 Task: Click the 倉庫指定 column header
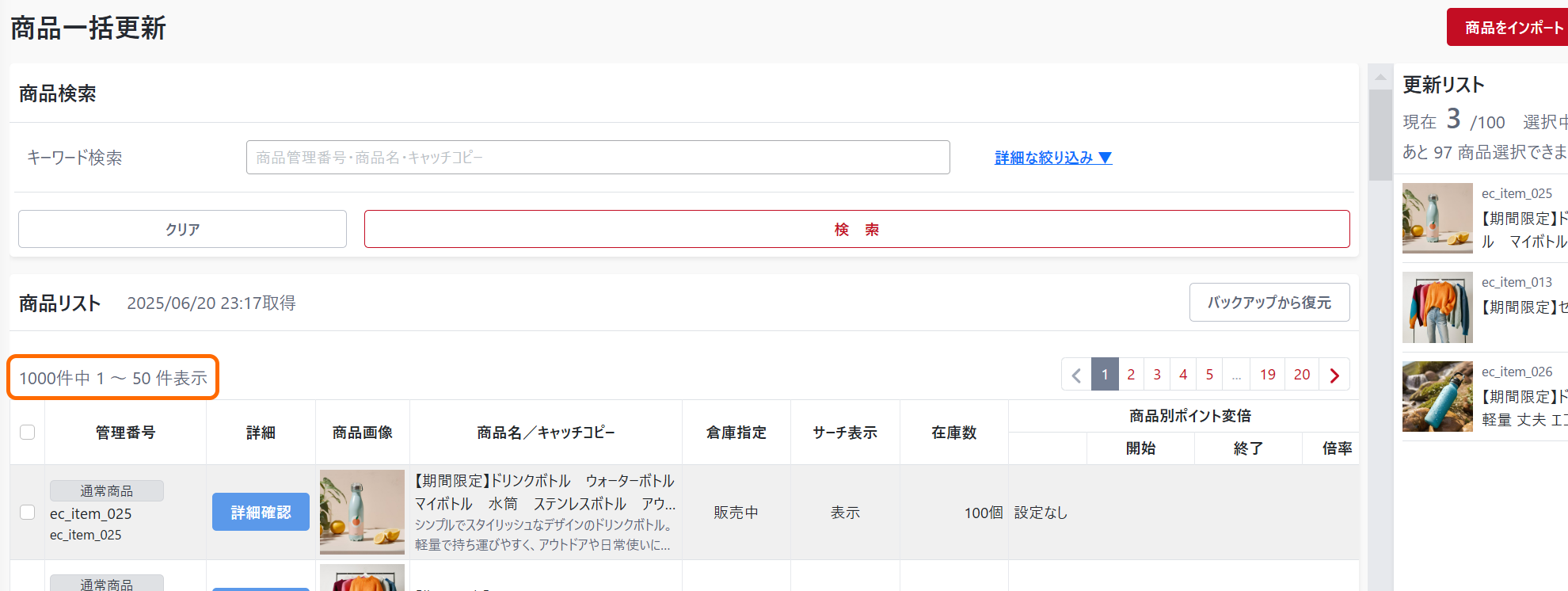click(736, 433)
